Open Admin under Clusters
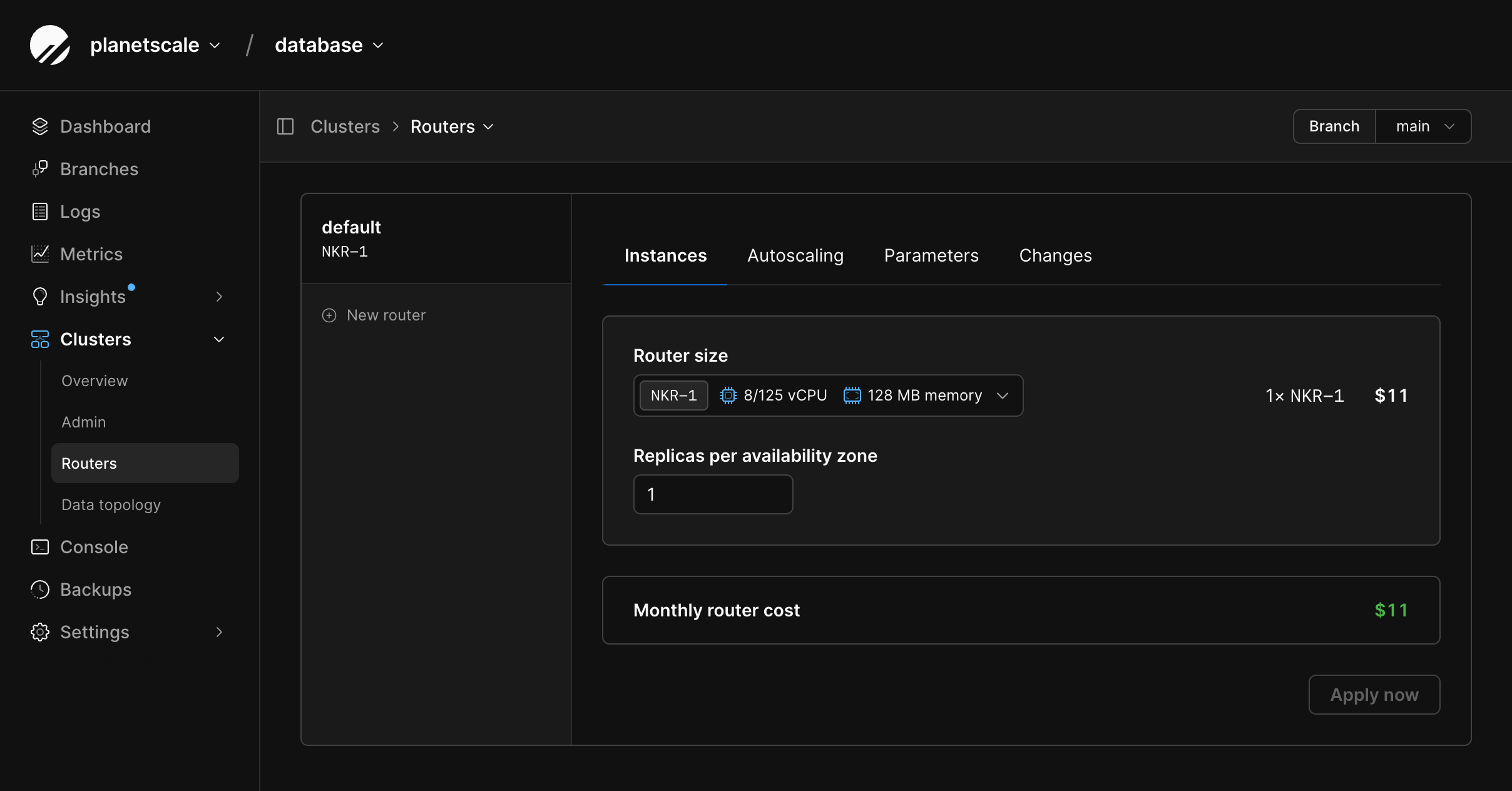1512x791 pixels. [83, 422]
